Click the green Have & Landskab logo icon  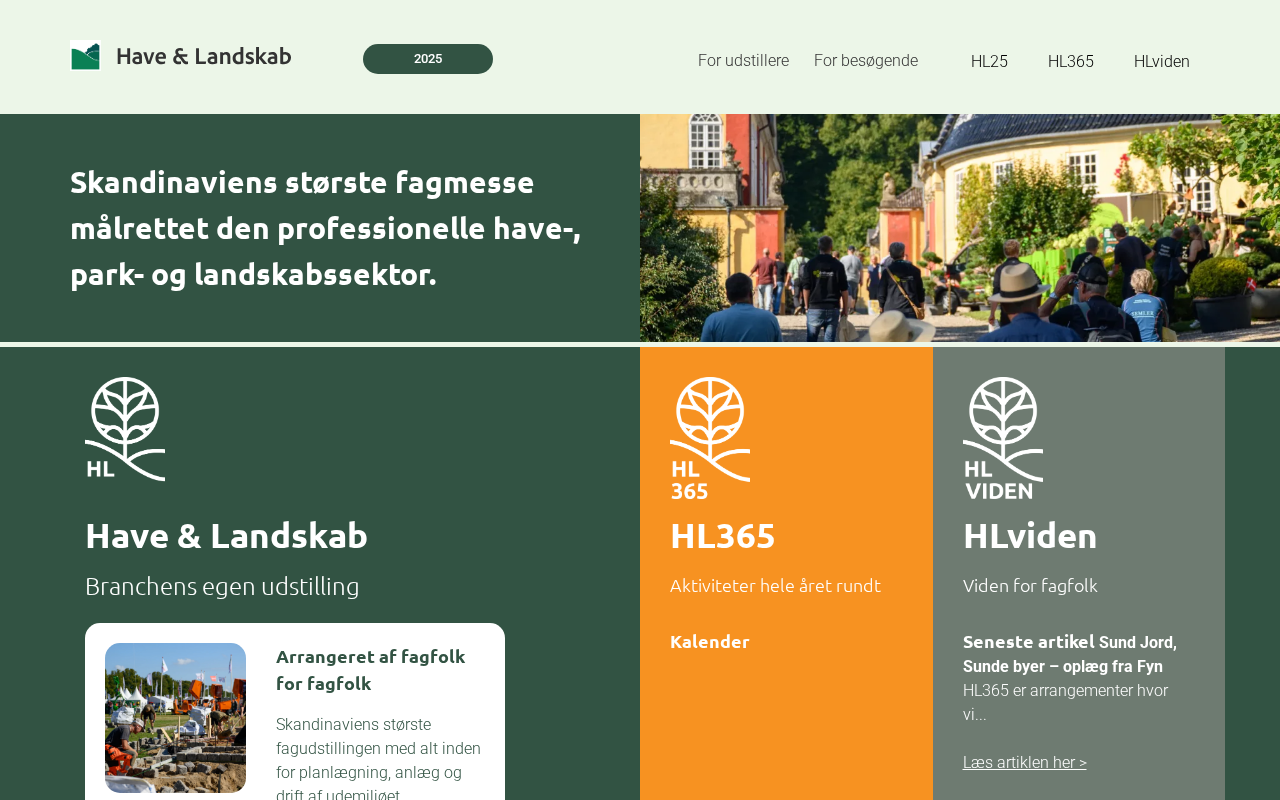click(85, 55)
